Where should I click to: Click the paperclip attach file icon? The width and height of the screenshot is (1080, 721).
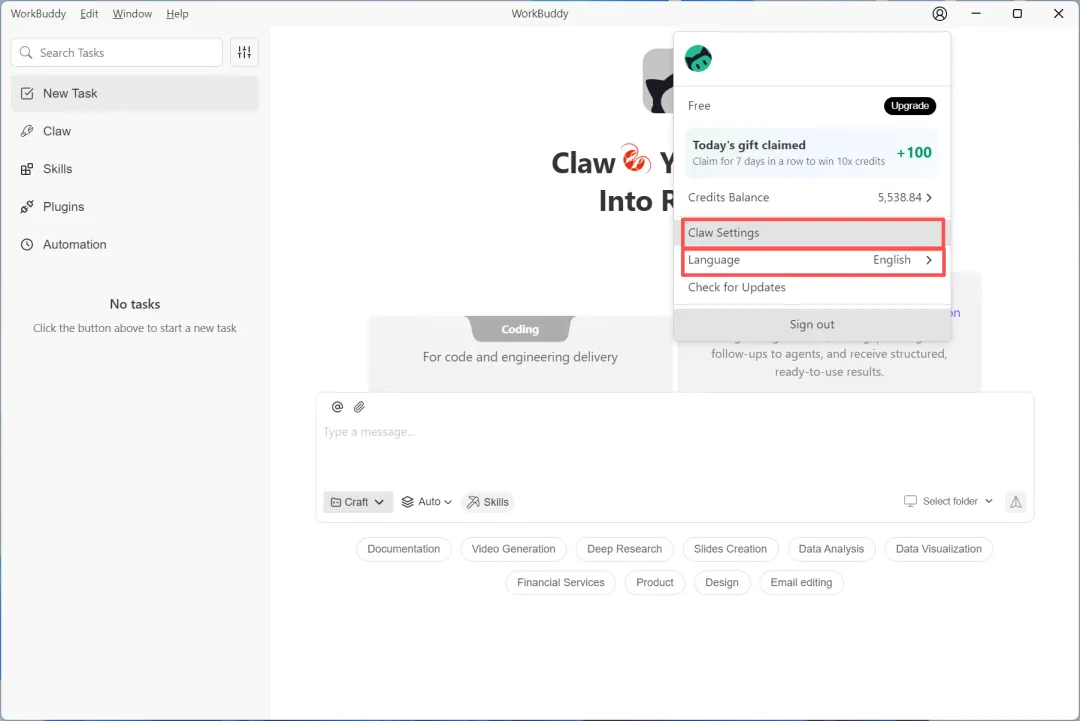click(359, 407)
